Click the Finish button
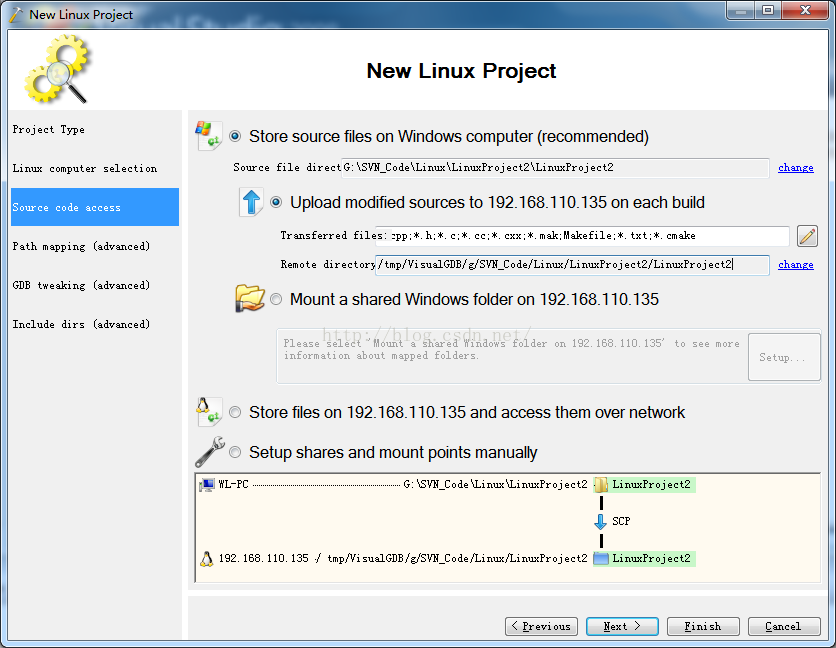The height and width of the screenshot is (648, 836). click(x=703, y=626)
